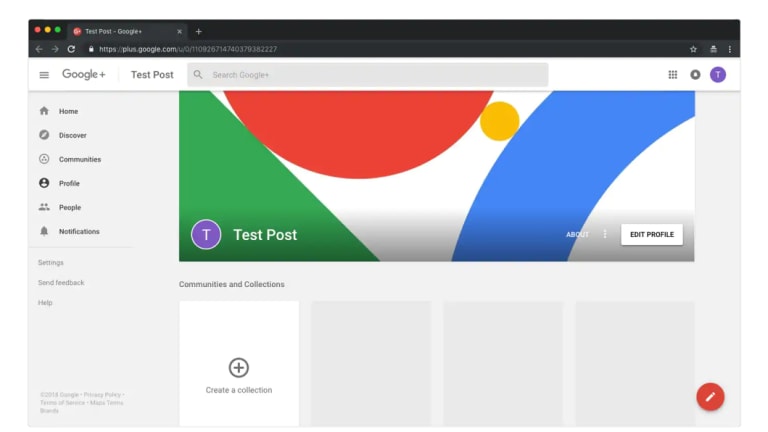Screen dimensions: 768x432
Task: Open a new browser tab
Action: click(x=198, y=31)
